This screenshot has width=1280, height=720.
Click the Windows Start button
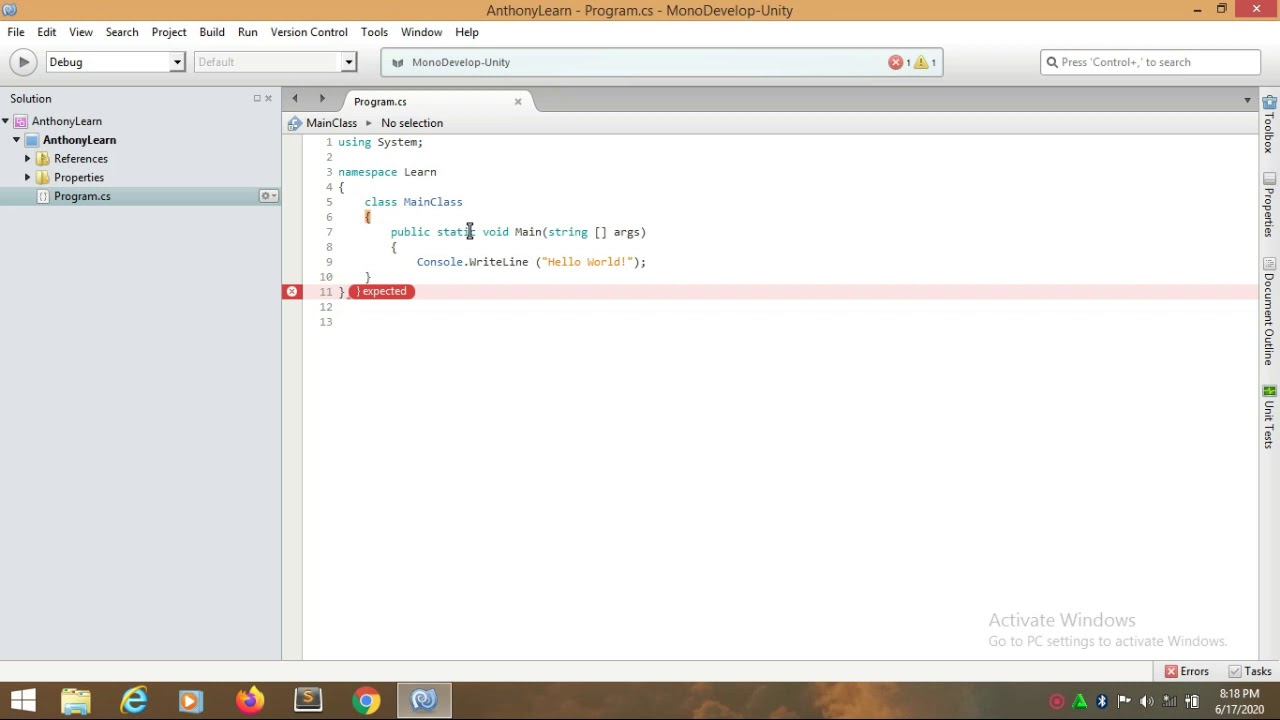click(x=23, y=700)
